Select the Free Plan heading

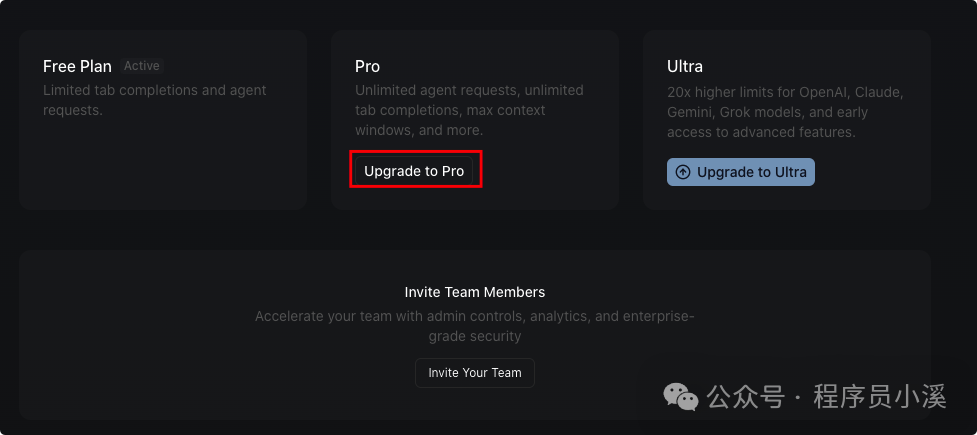pos(77,67)
